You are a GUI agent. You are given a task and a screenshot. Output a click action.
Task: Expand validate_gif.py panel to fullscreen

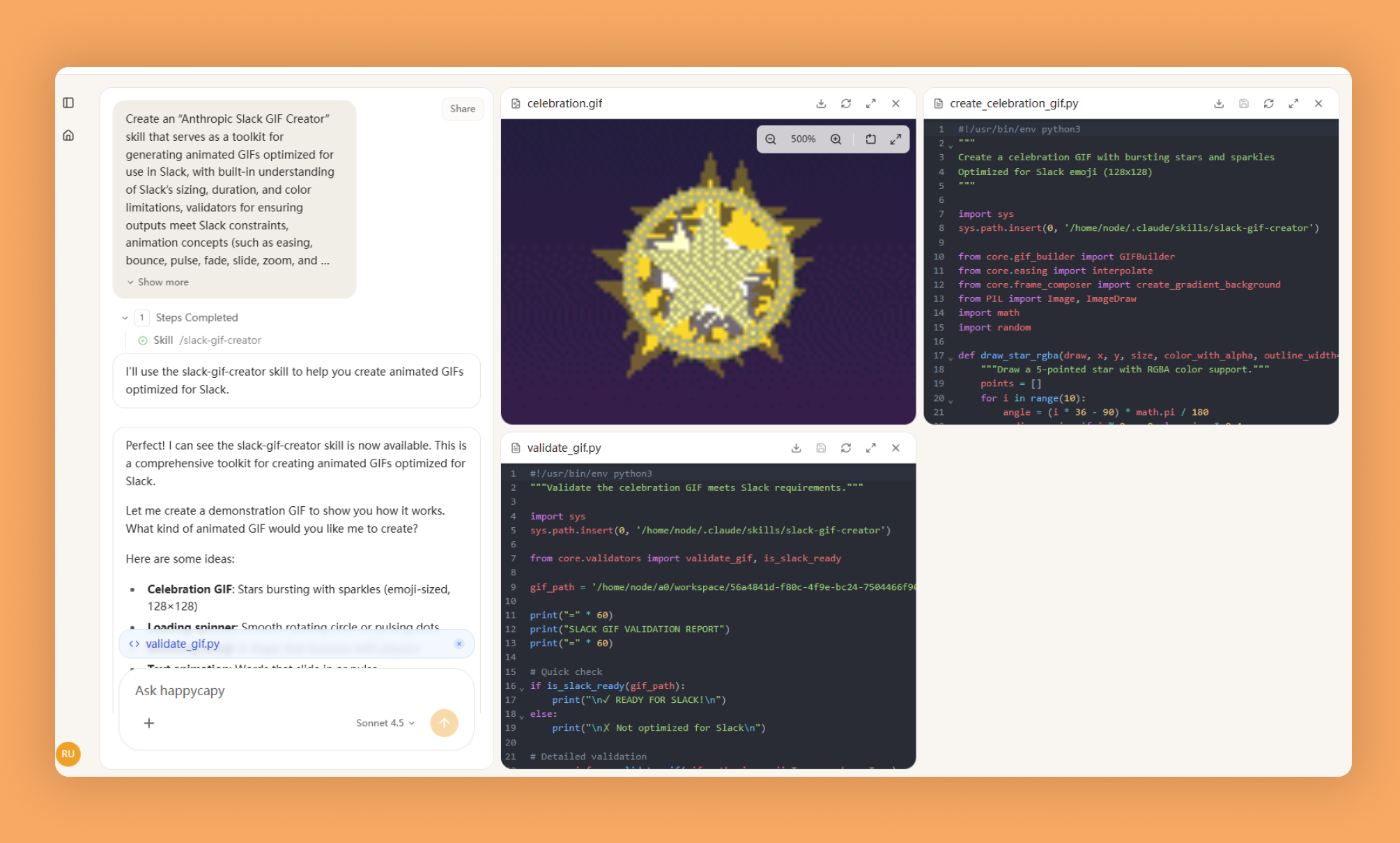point(870,448)
